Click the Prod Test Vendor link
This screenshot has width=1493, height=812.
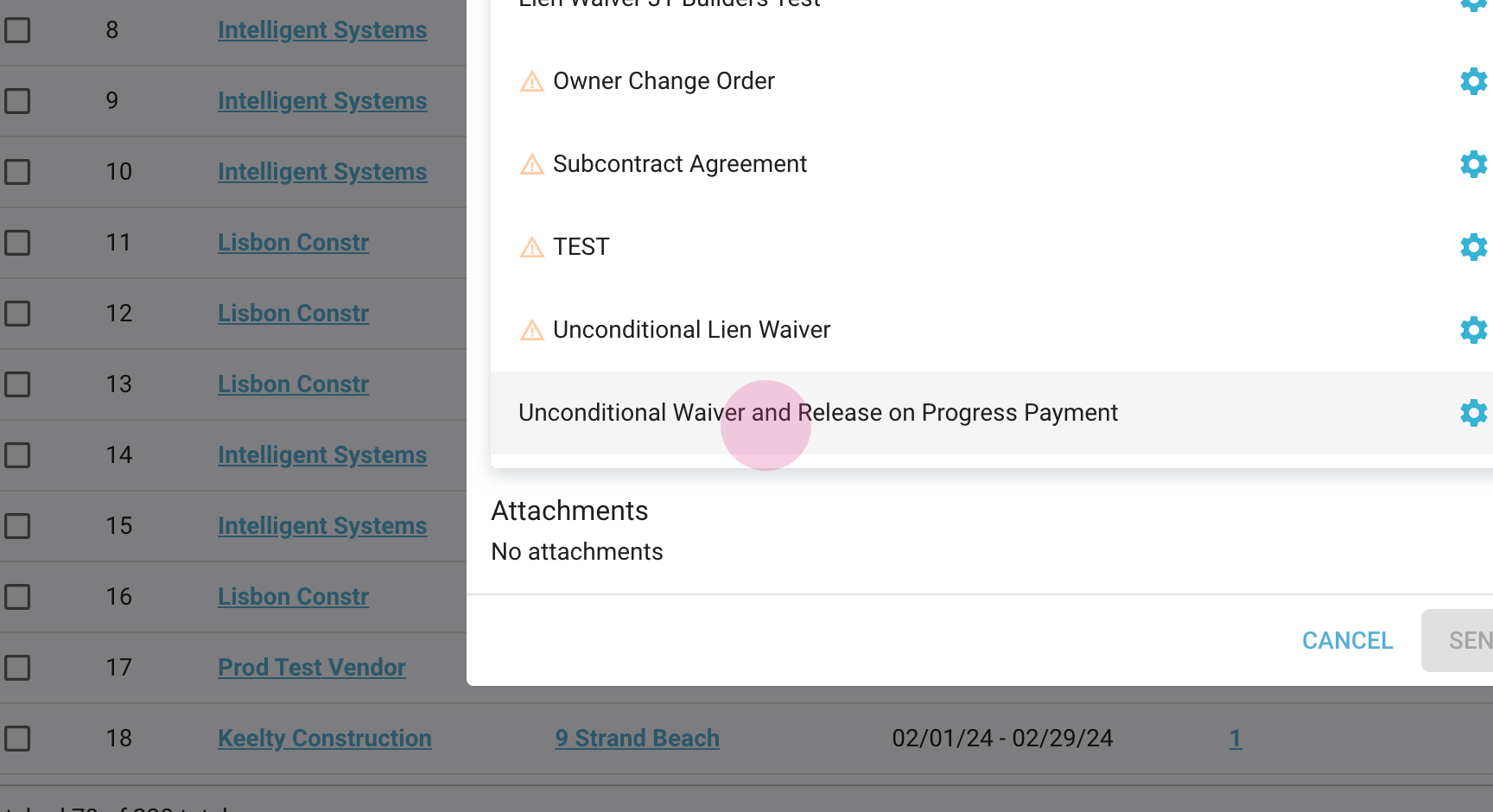point(311,668)
